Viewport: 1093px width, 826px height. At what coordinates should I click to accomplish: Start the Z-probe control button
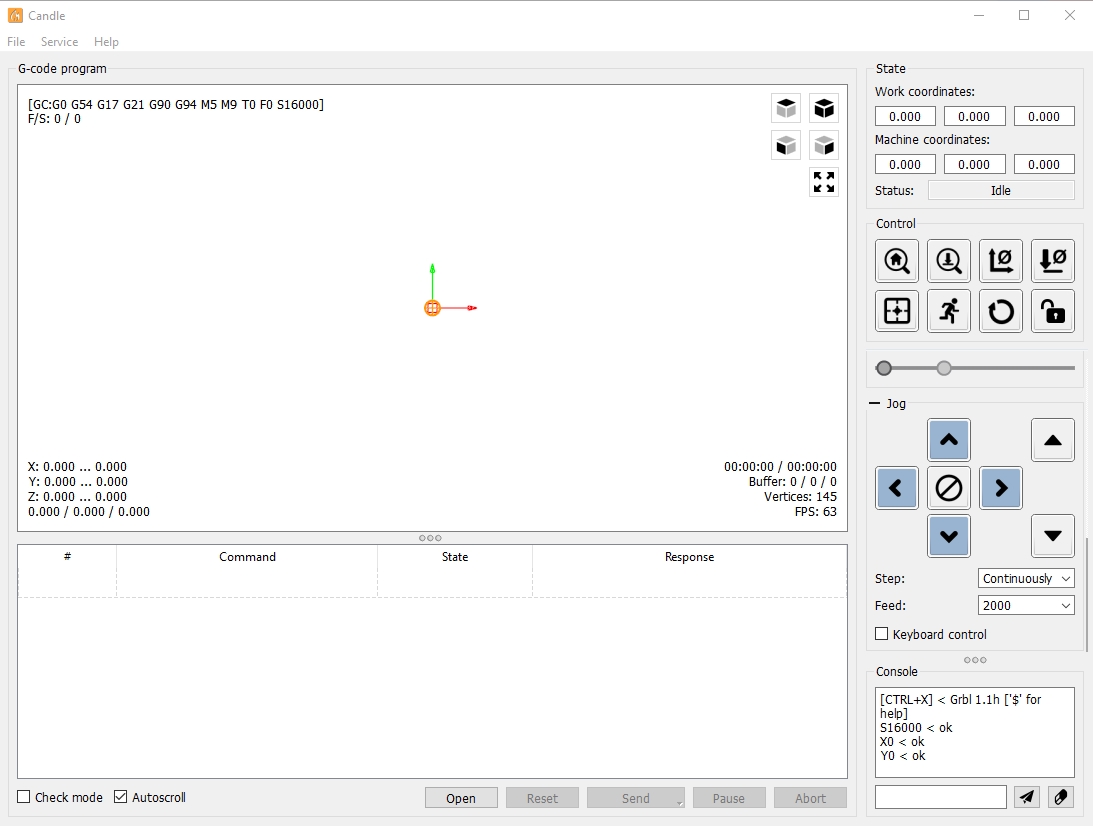[x=949, y=261]
